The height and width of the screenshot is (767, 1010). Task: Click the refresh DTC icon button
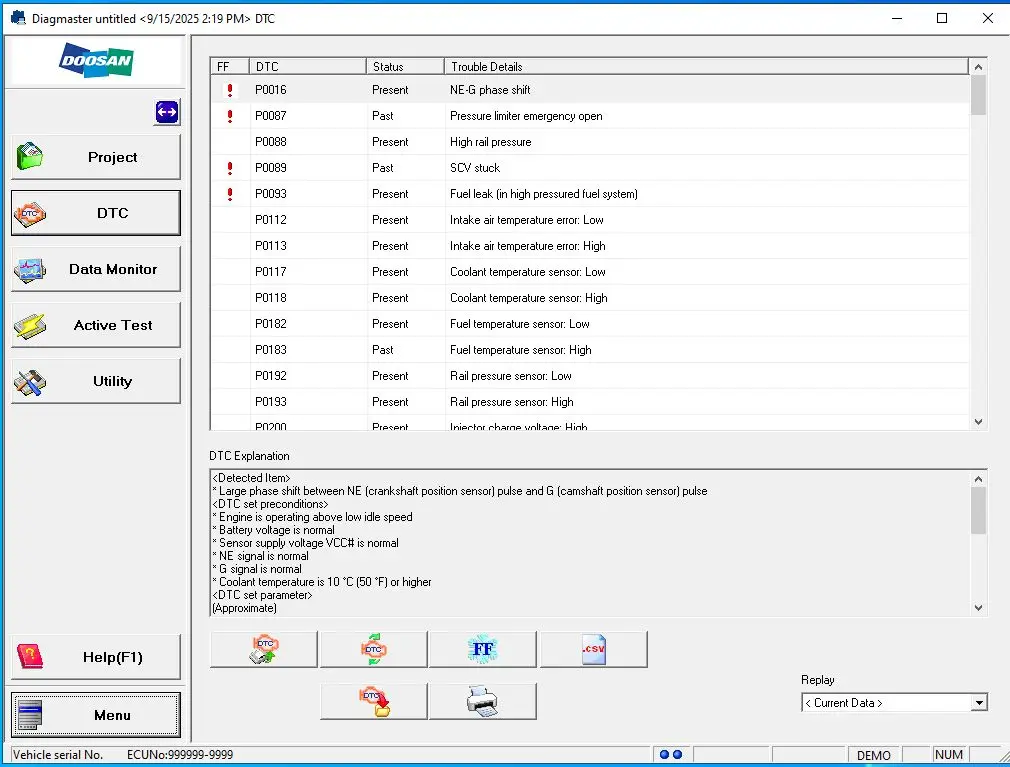[374, 649]
